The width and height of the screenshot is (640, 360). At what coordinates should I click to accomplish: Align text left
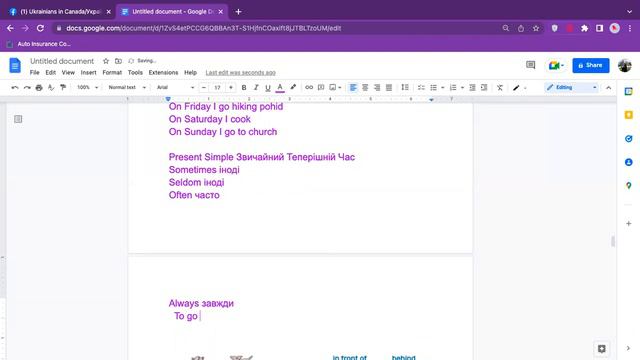coord(353,87)
